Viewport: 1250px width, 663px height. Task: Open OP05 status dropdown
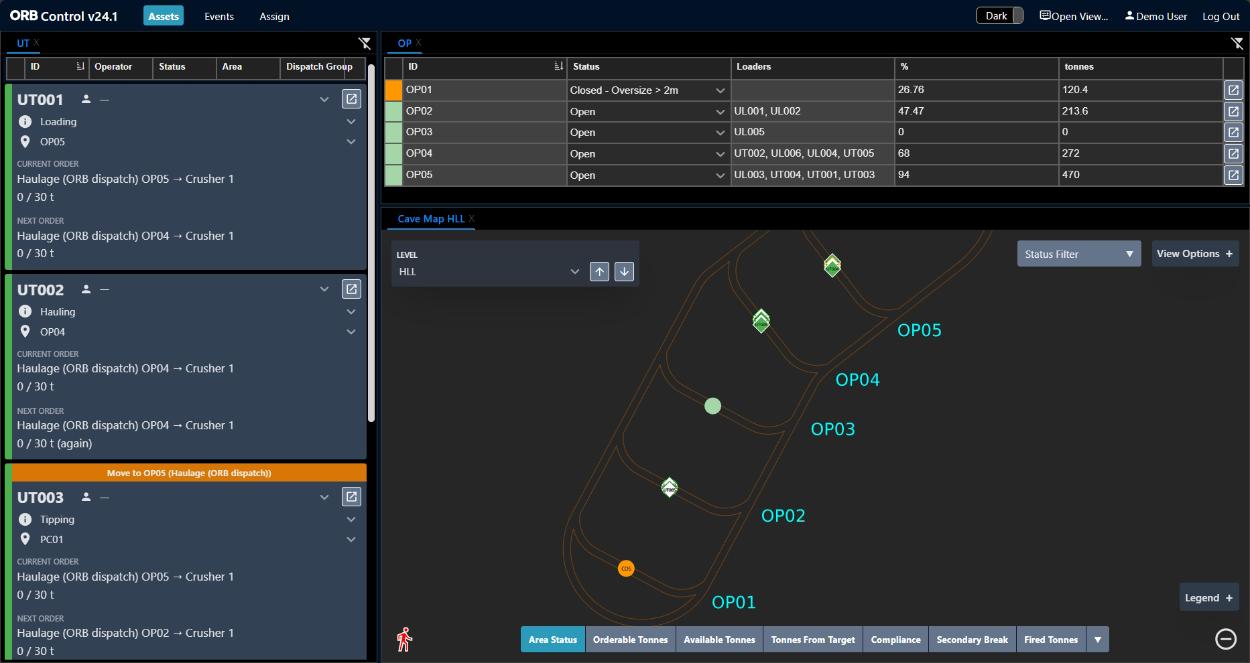pyautogui.click(x=648, y=175)
